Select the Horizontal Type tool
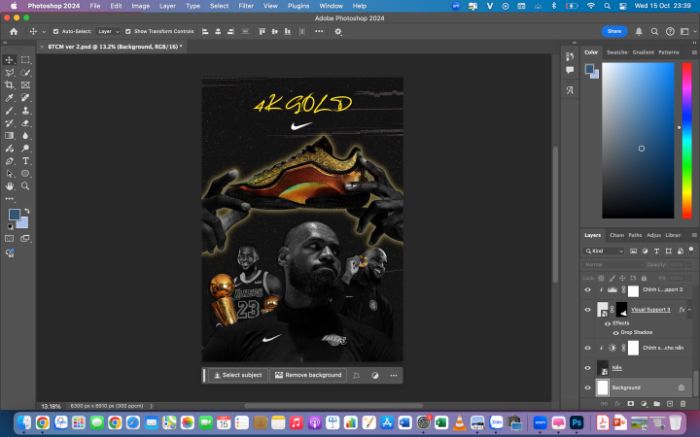Viewport: 700px width, 437px height. [x=25, y=161]
